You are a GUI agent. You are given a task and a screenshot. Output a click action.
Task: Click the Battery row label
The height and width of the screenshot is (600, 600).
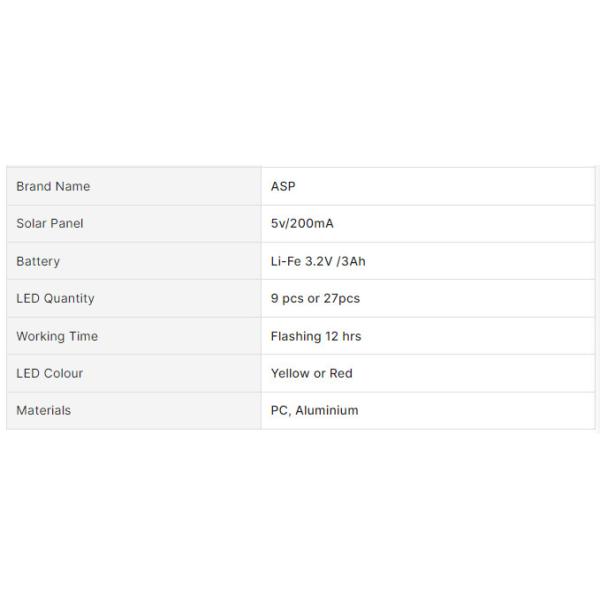tap(38, 261)
